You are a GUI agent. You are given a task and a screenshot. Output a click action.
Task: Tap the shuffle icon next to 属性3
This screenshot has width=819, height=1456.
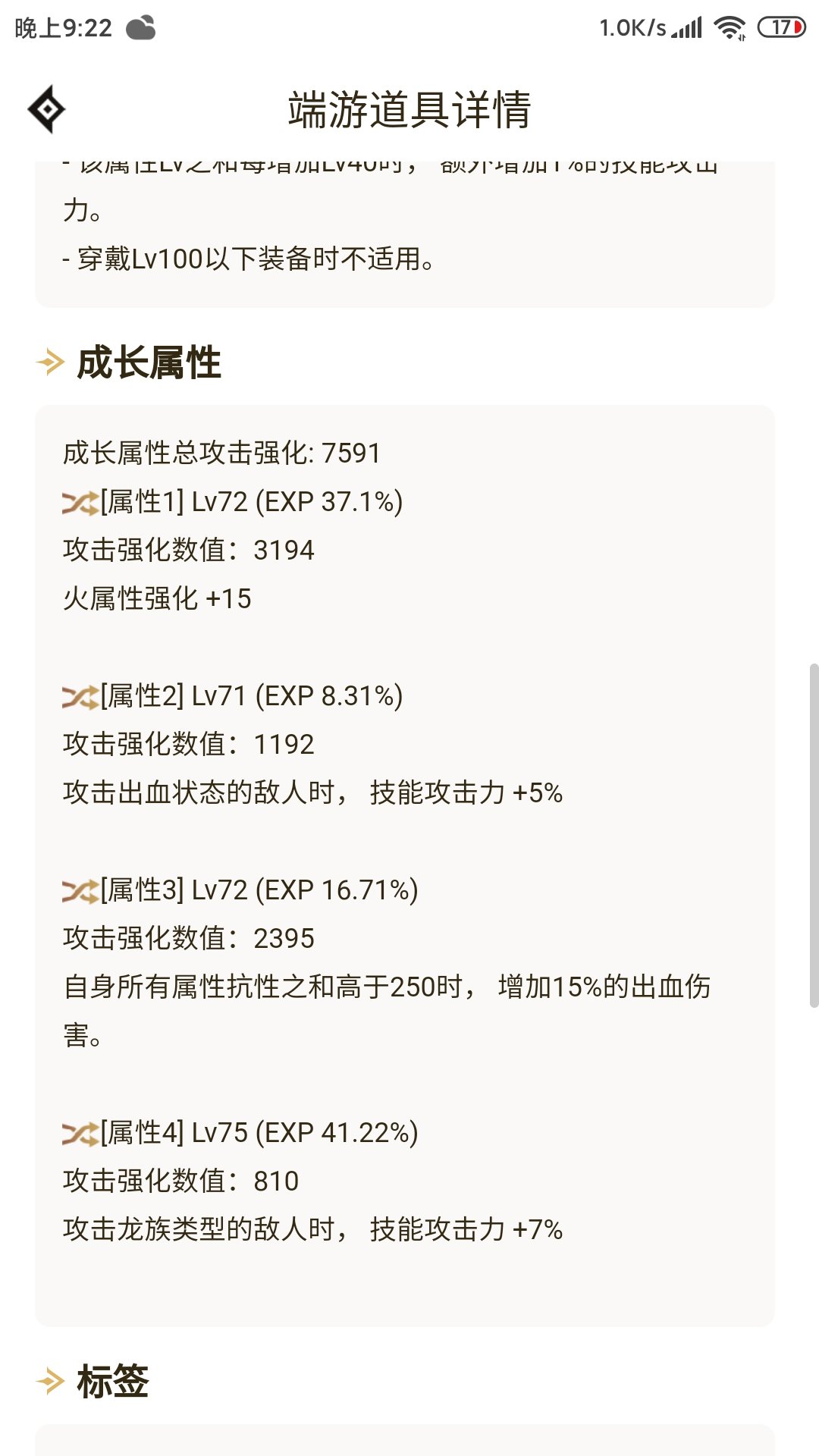tap(80, 891)
